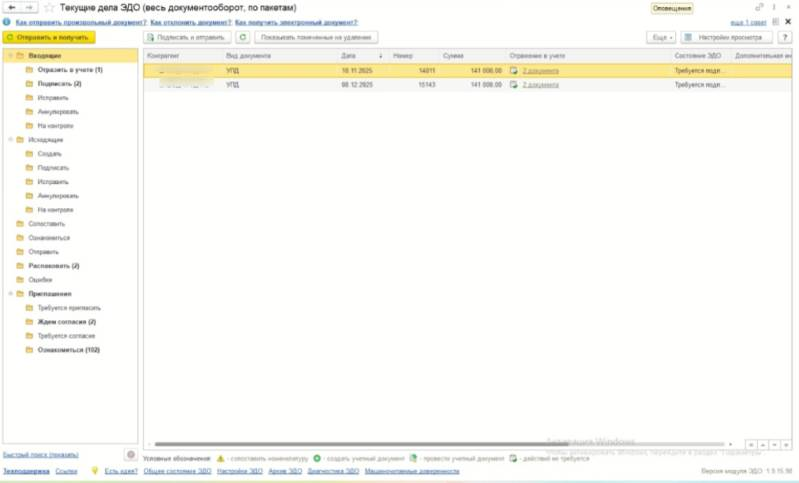Image resolution: width=799 pixels, height=483 pixels.
Task: Select the row with number 15143
Action: point(467,85)
